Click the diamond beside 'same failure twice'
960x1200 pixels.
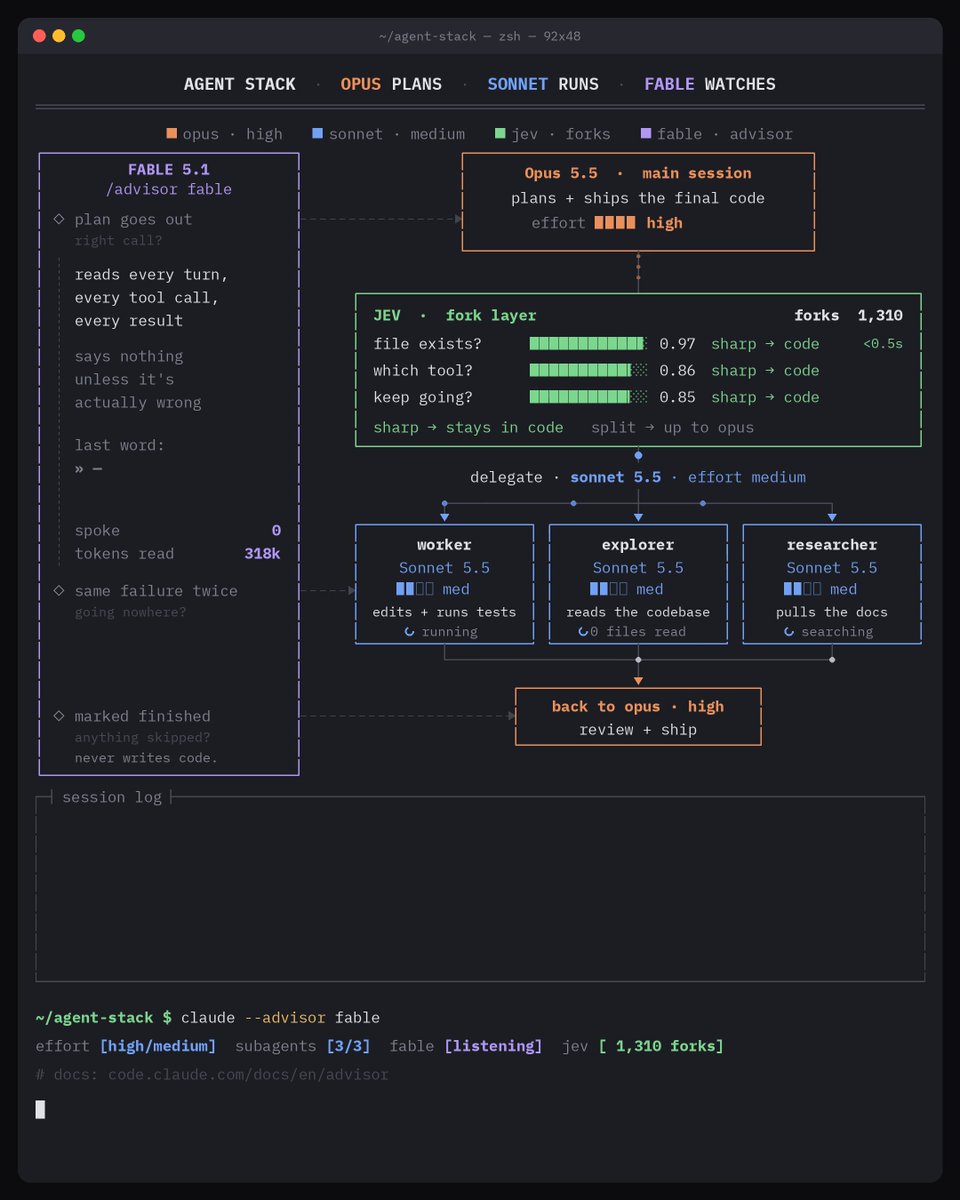tap(58, 591)
